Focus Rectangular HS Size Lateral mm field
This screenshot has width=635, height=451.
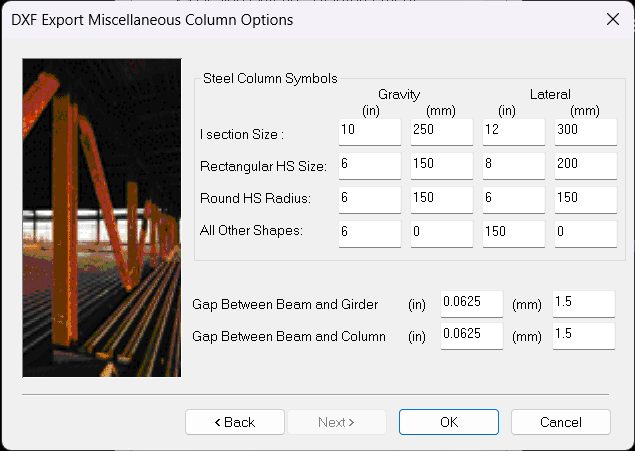tap(584, 166)
